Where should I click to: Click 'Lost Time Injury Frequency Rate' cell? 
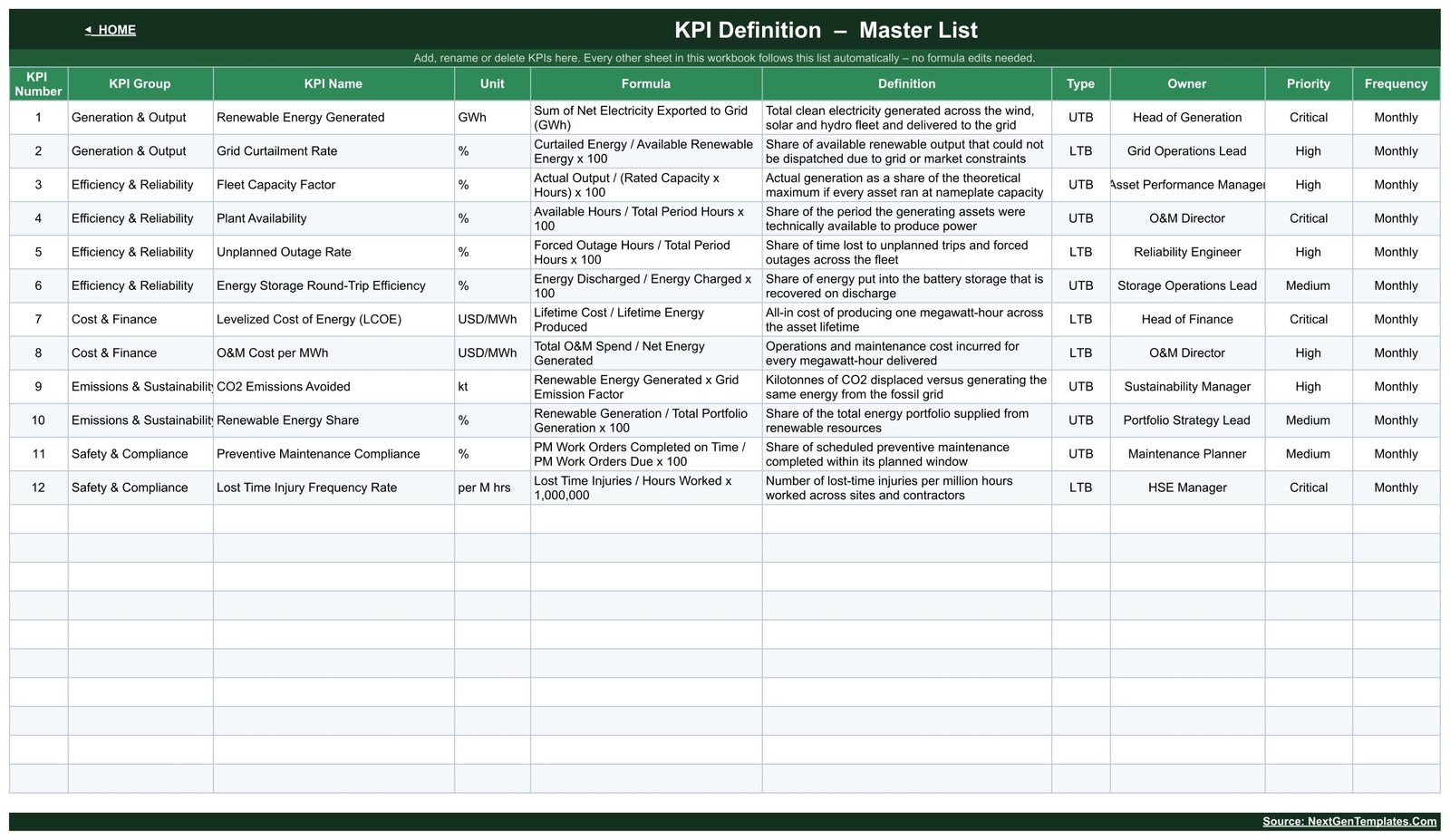pos(333,487)
